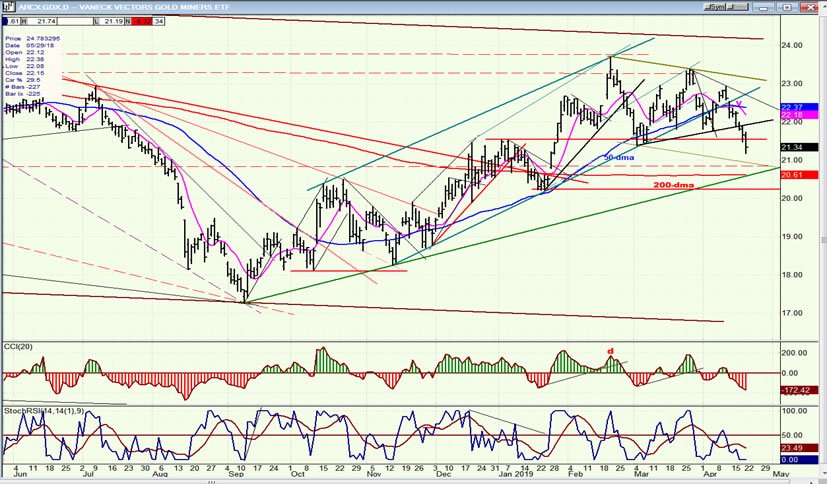
Task: Click the CCI 200.00 scale label
Action: pyautogui.click(x=793, y=353)
